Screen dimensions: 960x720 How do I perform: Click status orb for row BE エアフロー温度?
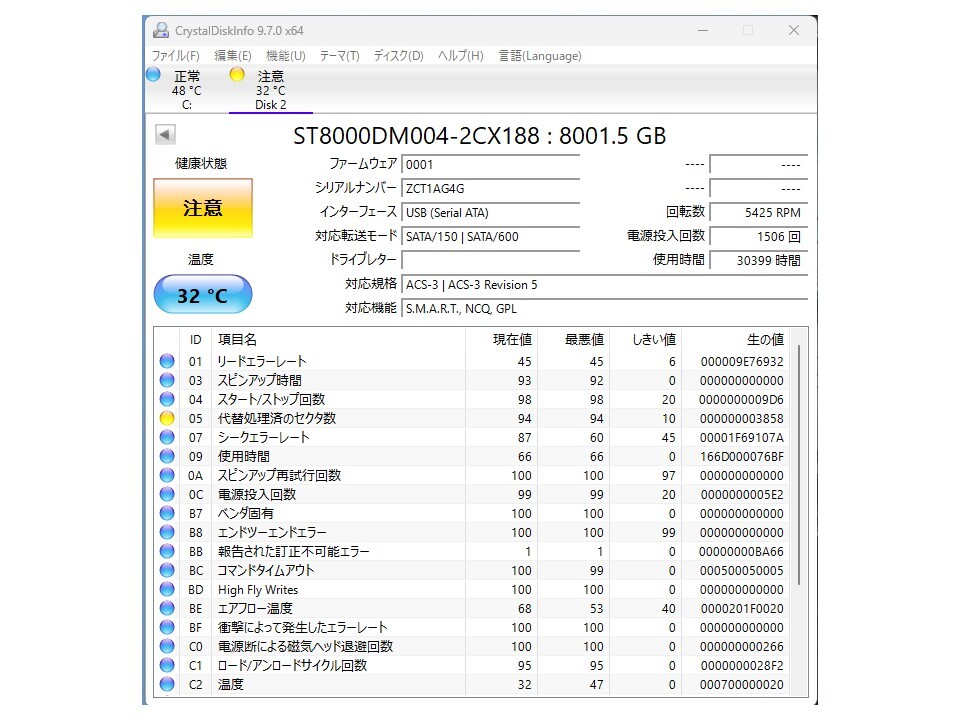click(x=167, y=608)
